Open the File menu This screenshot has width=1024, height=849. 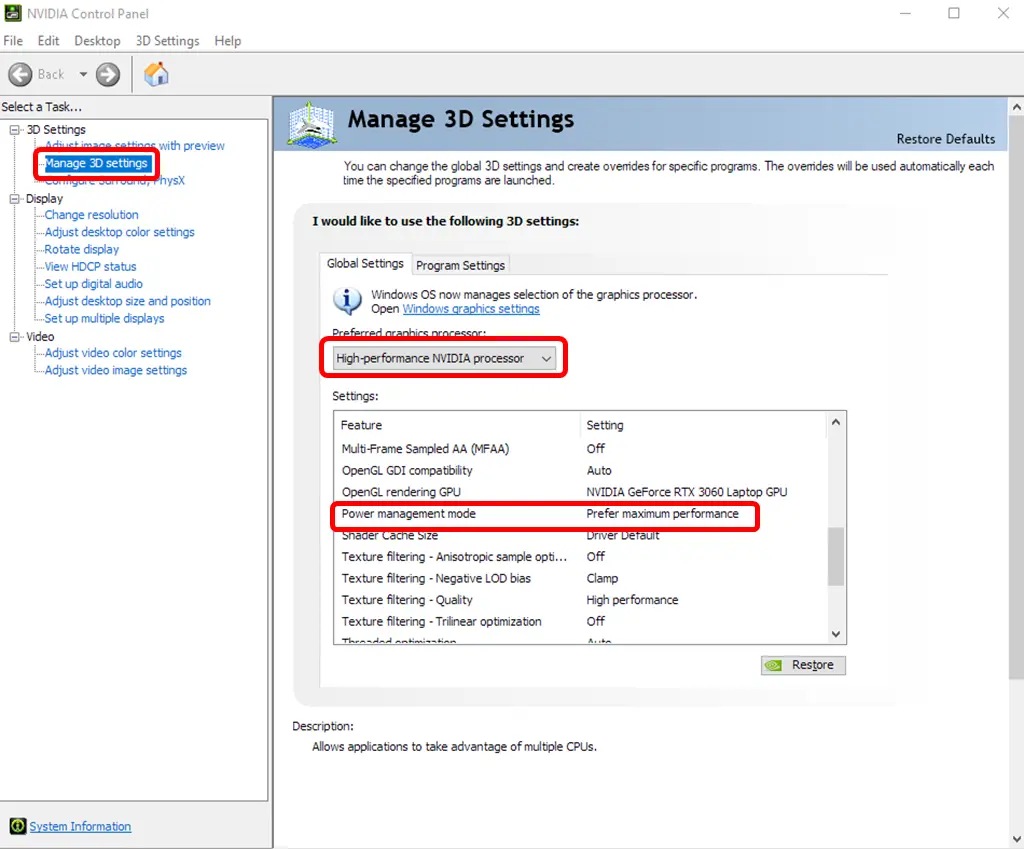click(13, 40)
